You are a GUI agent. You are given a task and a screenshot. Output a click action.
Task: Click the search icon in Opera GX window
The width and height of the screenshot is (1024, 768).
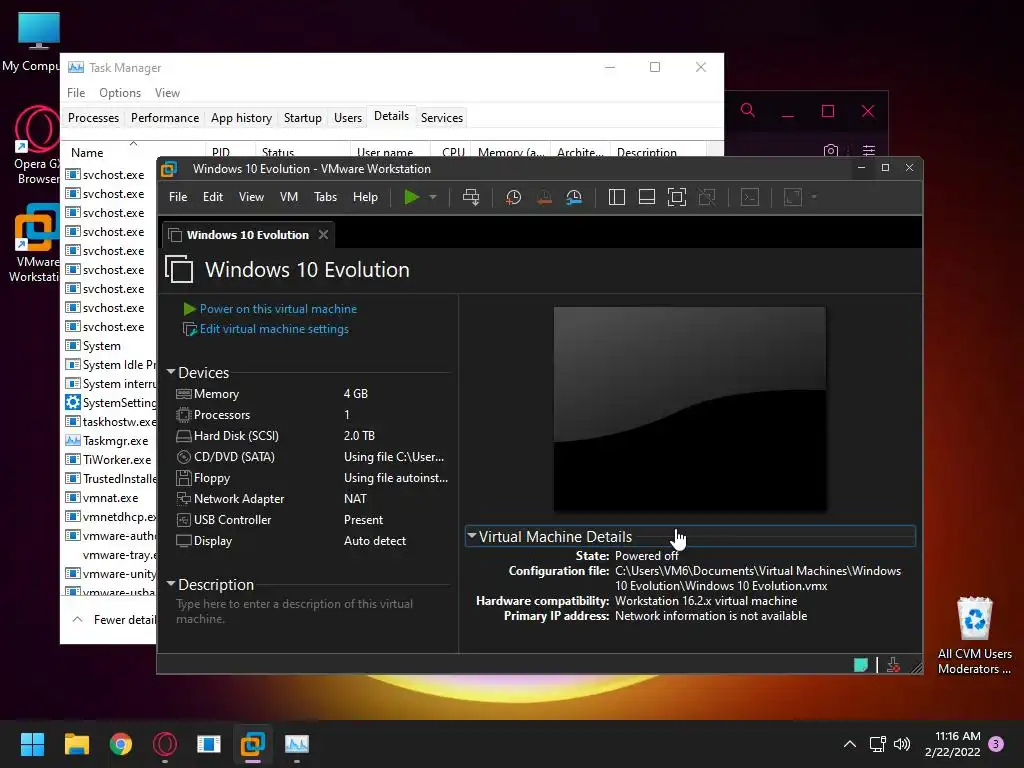tap(748, 110)
